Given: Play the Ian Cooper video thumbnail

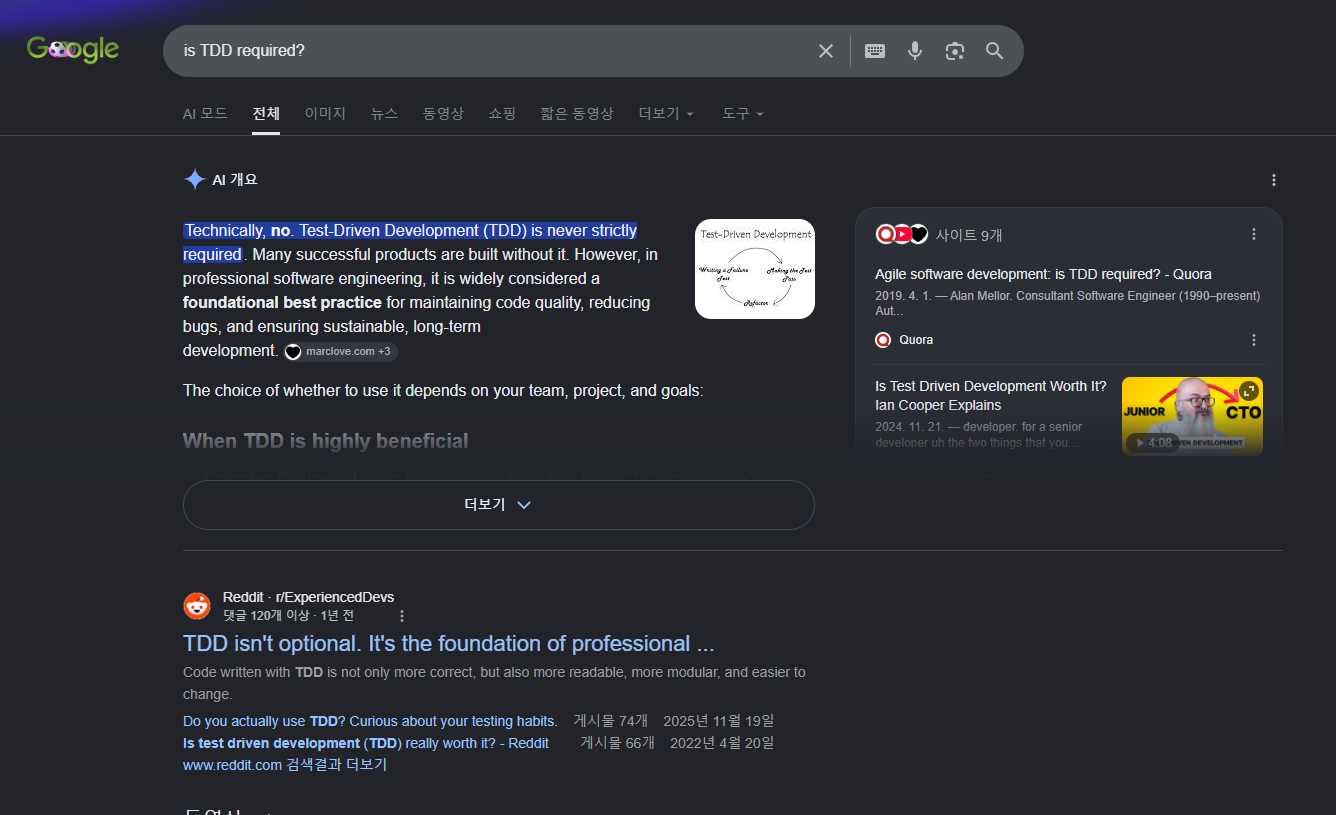Looking at the screenshot, I should click(x=1192, y=416).
